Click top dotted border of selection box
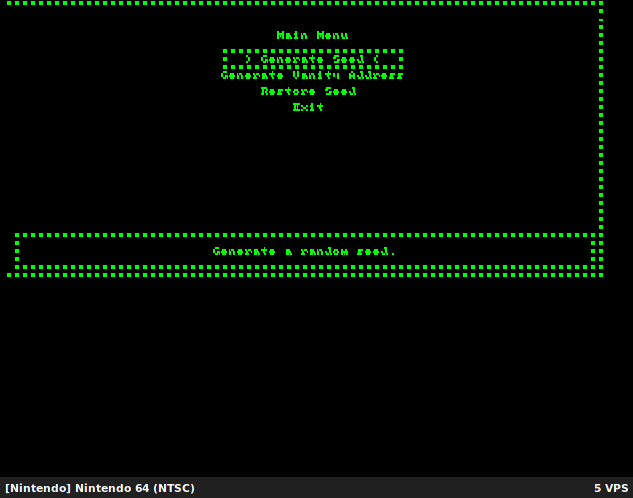 [x=312, y=50]
